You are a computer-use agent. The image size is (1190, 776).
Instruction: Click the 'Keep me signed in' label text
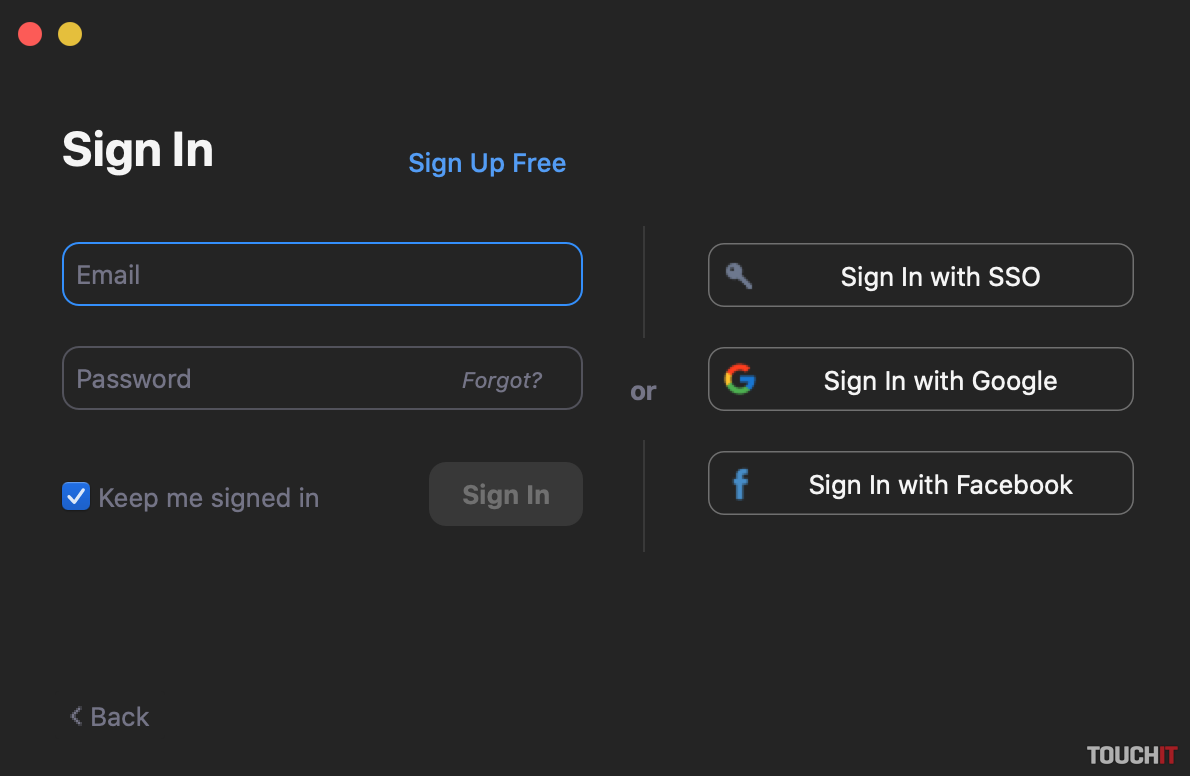click(209, 498)
